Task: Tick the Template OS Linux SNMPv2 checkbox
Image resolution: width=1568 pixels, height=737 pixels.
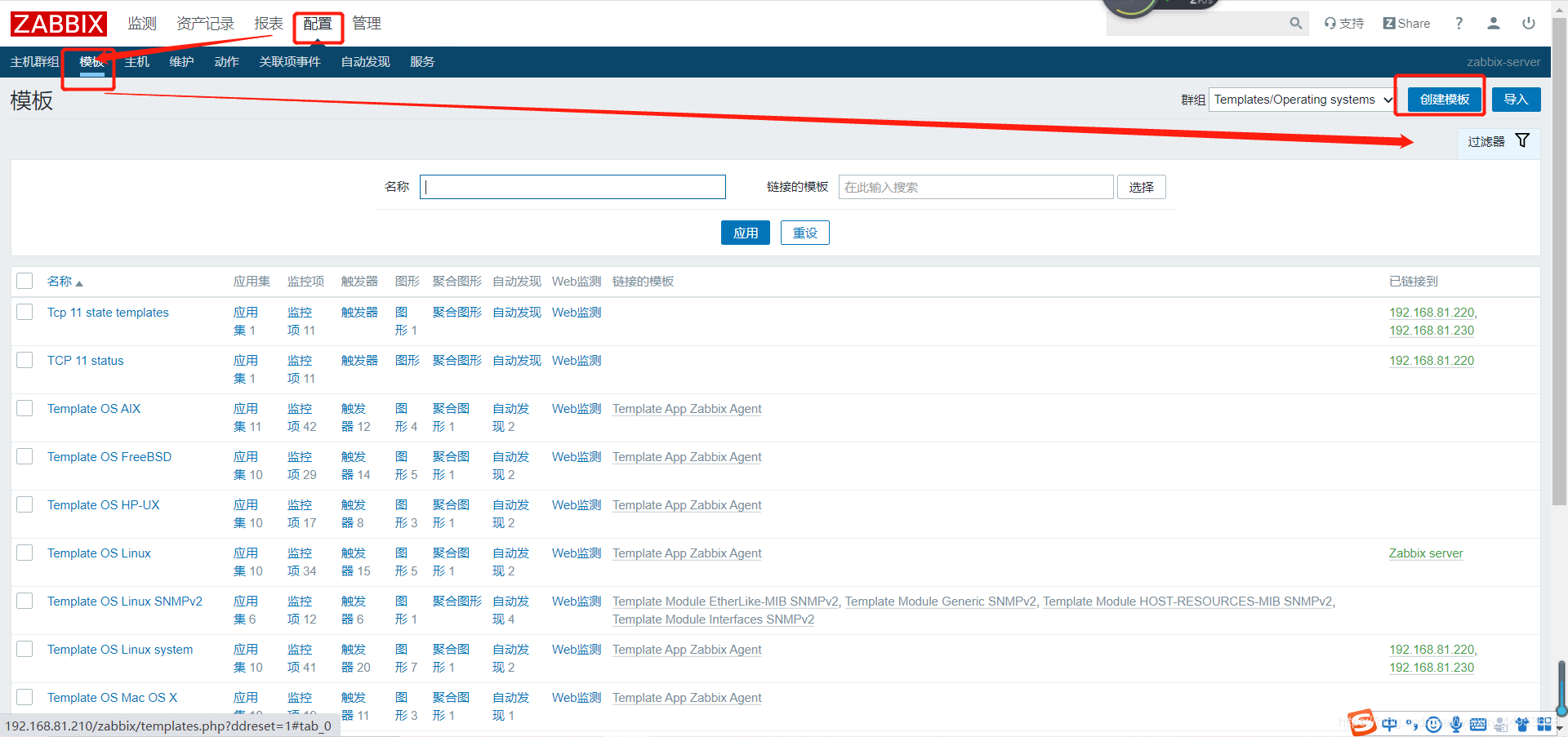Action: click(24, 601)
